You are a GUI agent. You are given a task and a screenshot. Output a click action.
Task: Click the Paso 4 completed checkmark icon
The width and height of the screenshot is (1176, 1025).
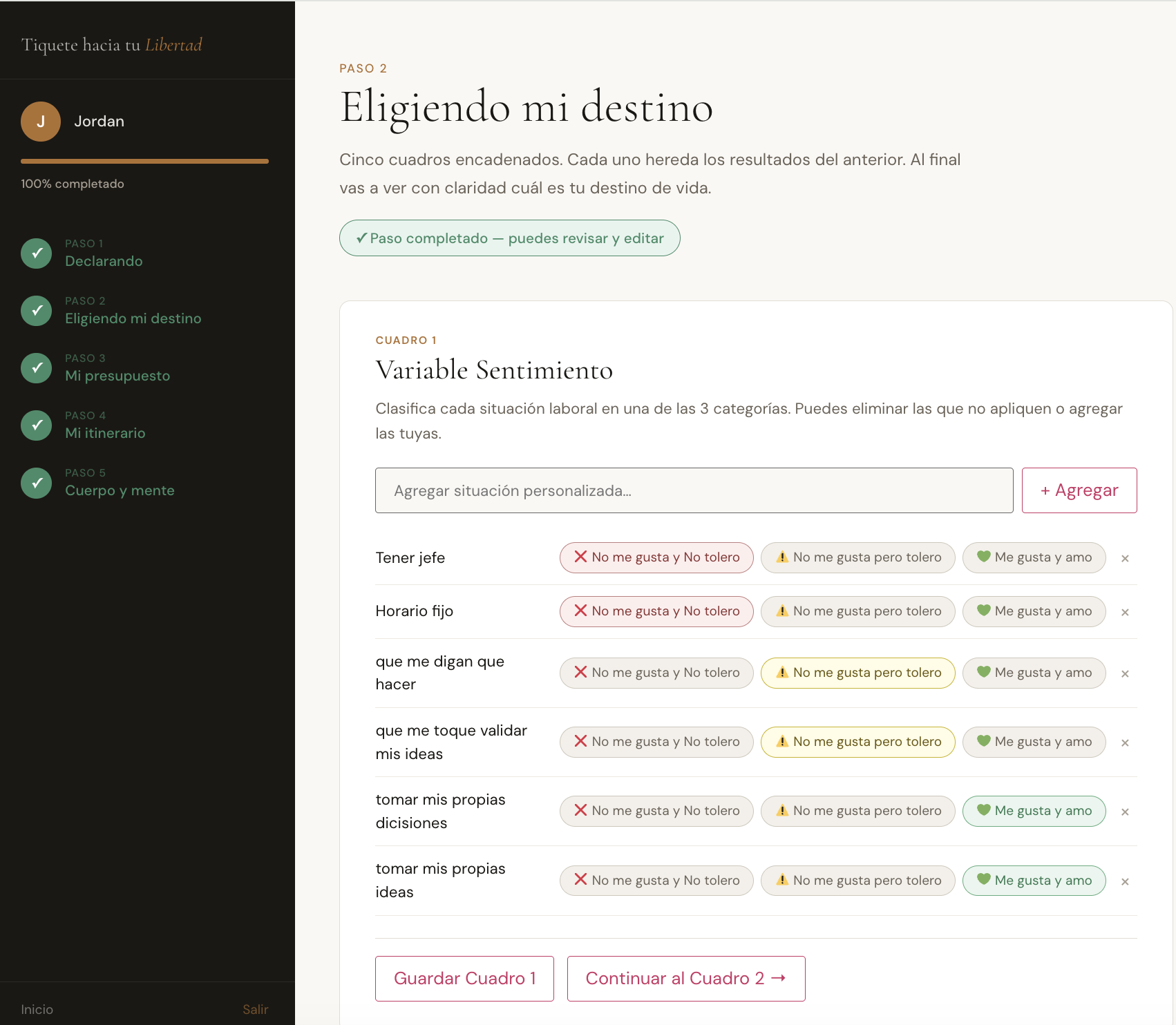[37, 425]
